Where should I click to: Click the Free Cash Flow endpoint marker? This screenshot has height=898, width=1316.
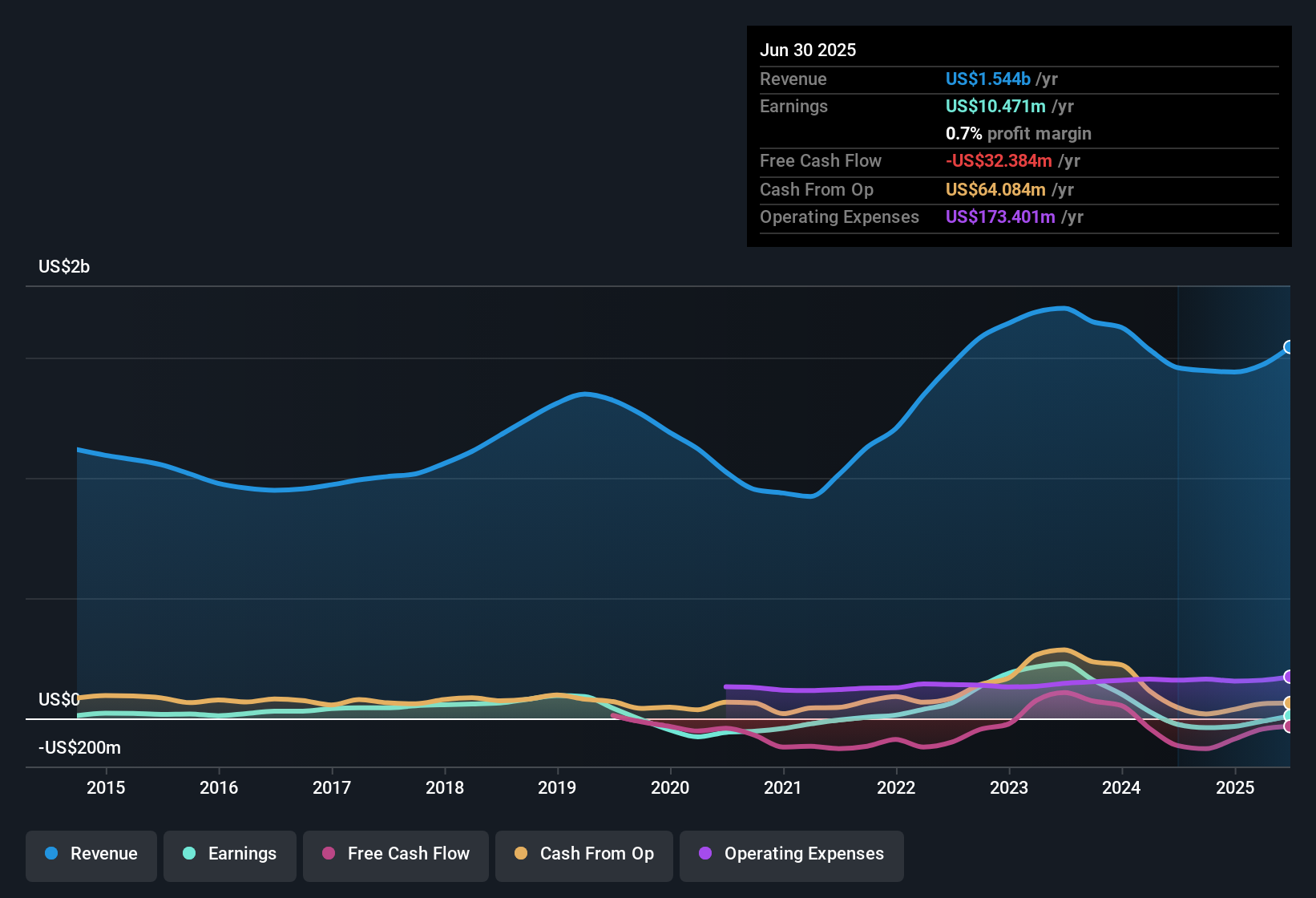(x=1289, y=726)
